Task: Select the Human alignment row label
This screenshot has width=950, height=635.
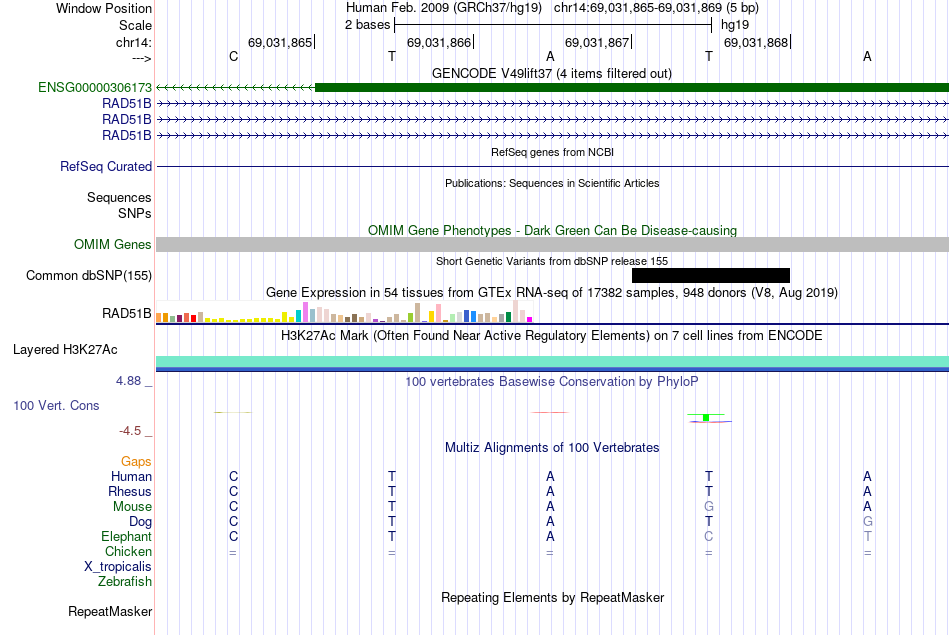Action: [131, 476]
